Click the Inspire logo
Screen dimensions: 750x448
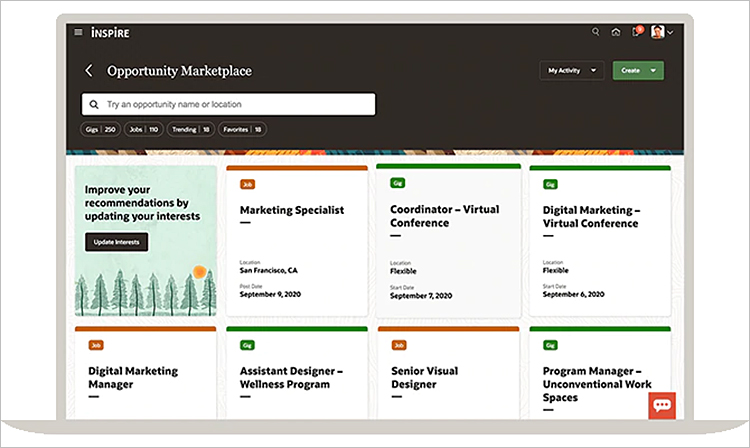(x=110, y=33)
